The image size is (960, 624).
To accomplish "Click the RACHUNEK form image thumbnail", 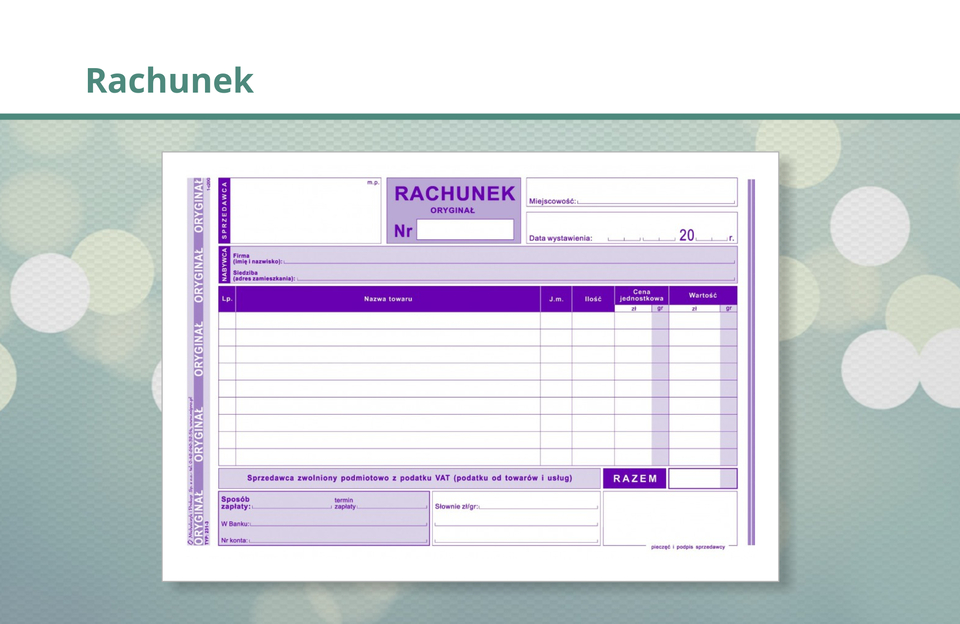I will coord(470,366).
